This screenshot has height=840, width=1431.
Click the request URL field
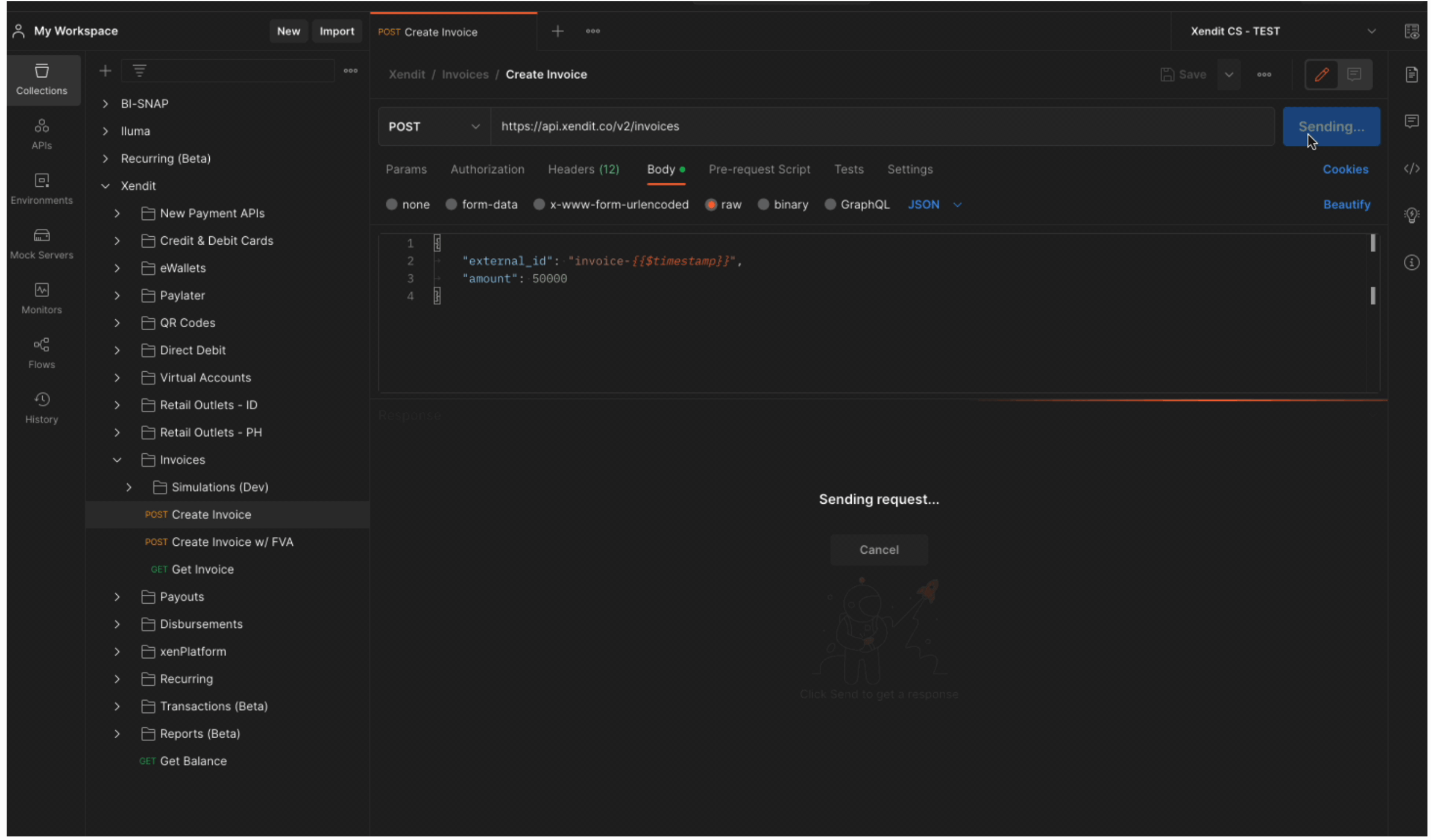click(x=882, y=127)
